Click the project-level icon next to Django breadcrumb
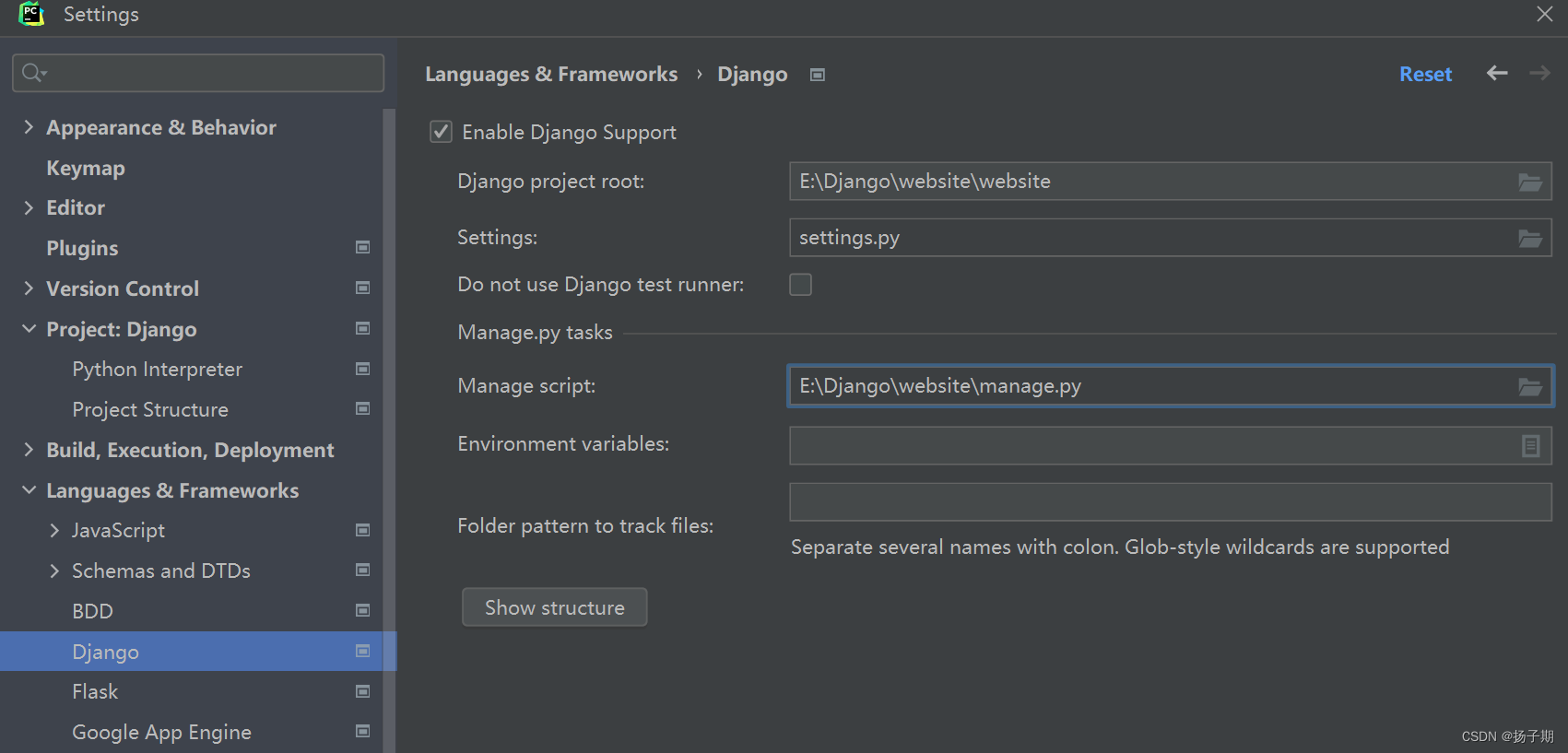1568x753 pixels. coord(818,75)
